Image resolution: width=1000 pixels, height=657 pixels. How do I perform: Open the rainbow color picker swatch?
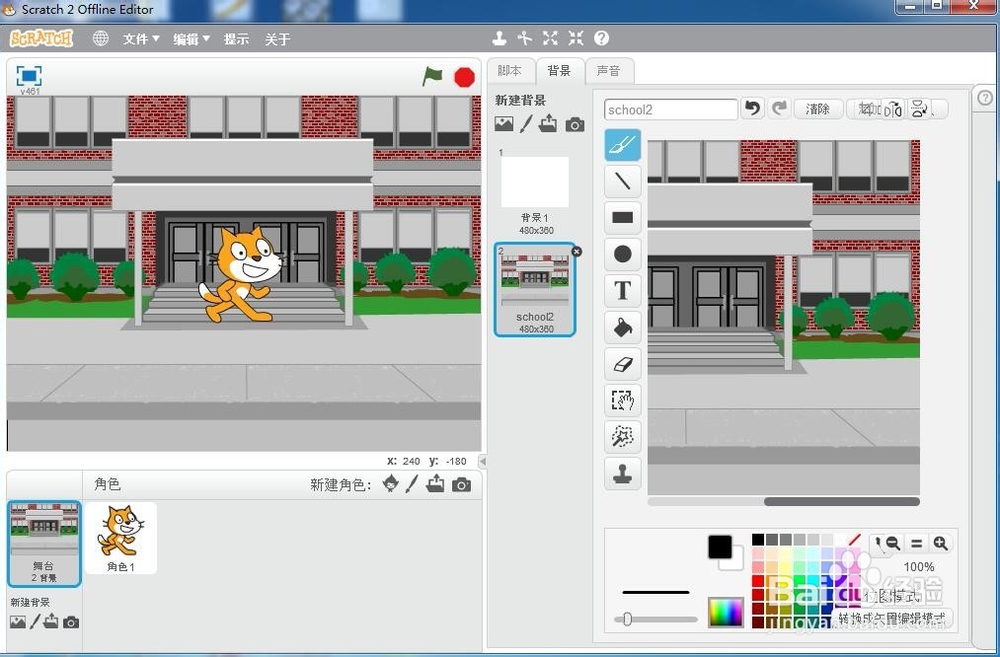point(726,612)
